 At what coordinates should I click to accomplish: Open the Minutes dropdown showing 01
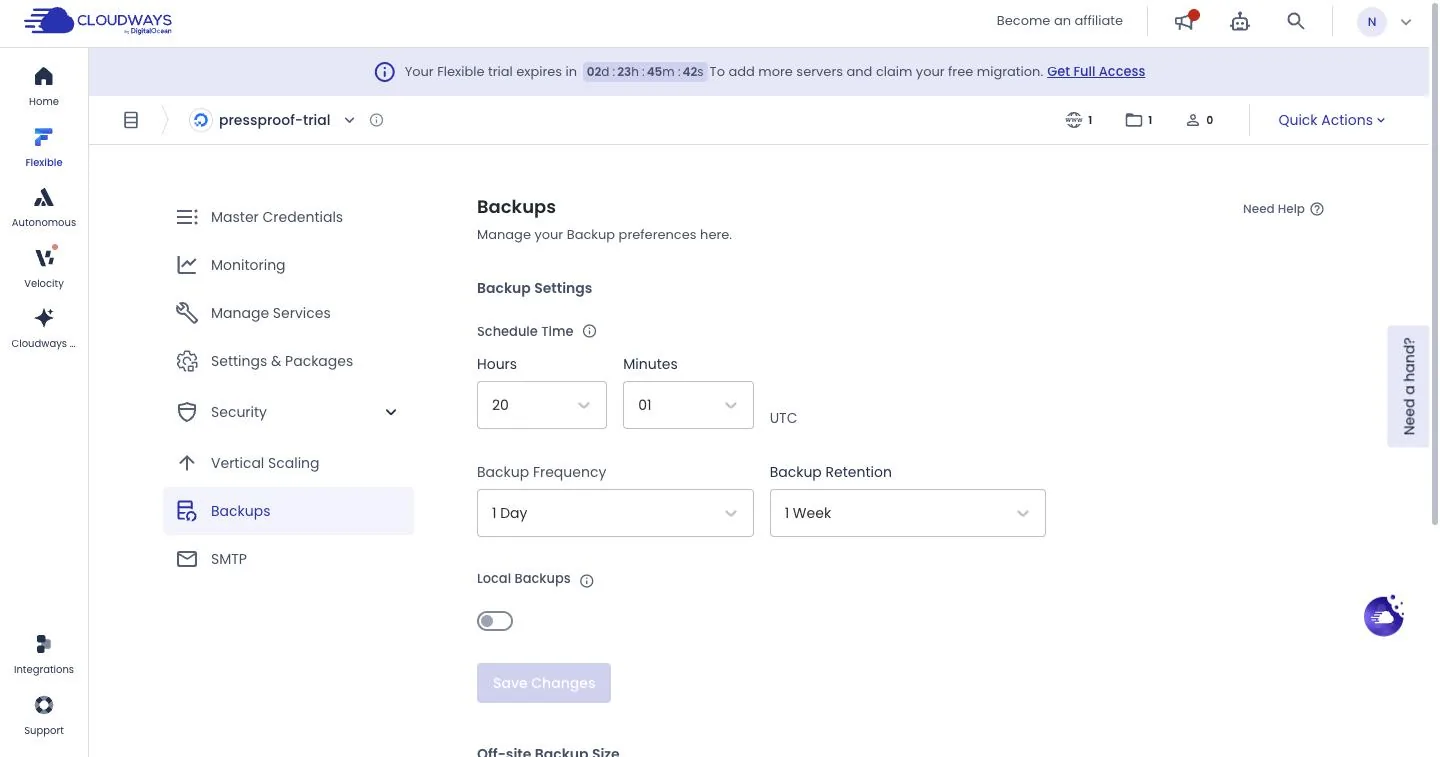coord(688,405)
